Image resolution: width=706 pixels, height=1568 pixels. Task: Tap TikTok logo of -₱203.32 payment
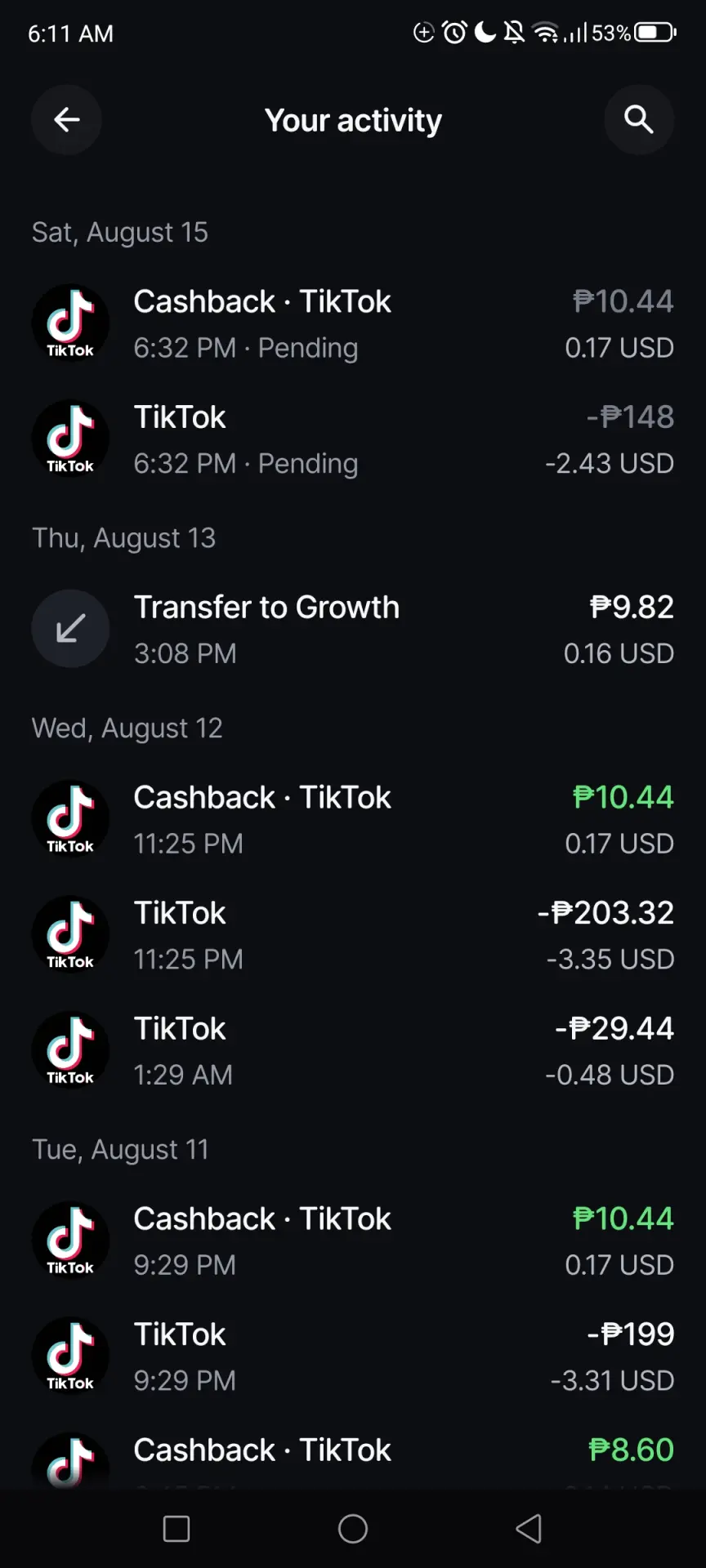pyautogui.click(x=70, y=934)
